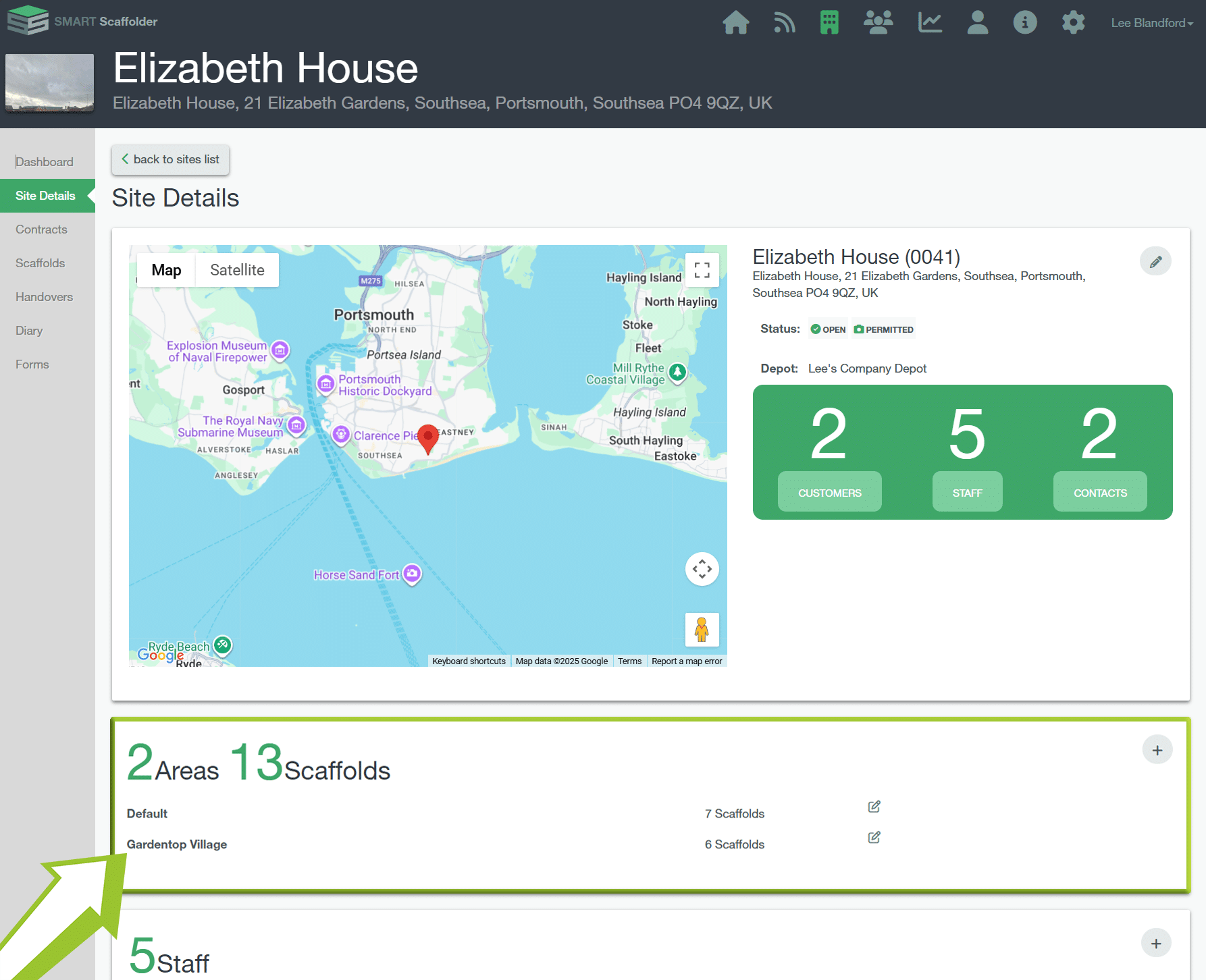The image size is (1206, 980).
Task: Expand the Areas and Scaffolds plus button
Action: click(1157, 751)
